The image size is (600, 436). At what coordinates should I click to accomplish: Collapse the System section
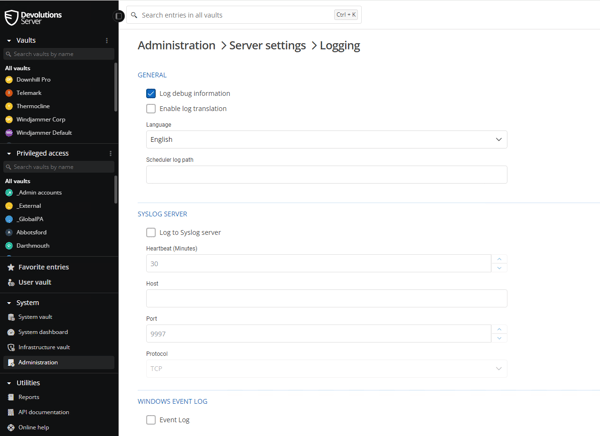tap(9, 303)
